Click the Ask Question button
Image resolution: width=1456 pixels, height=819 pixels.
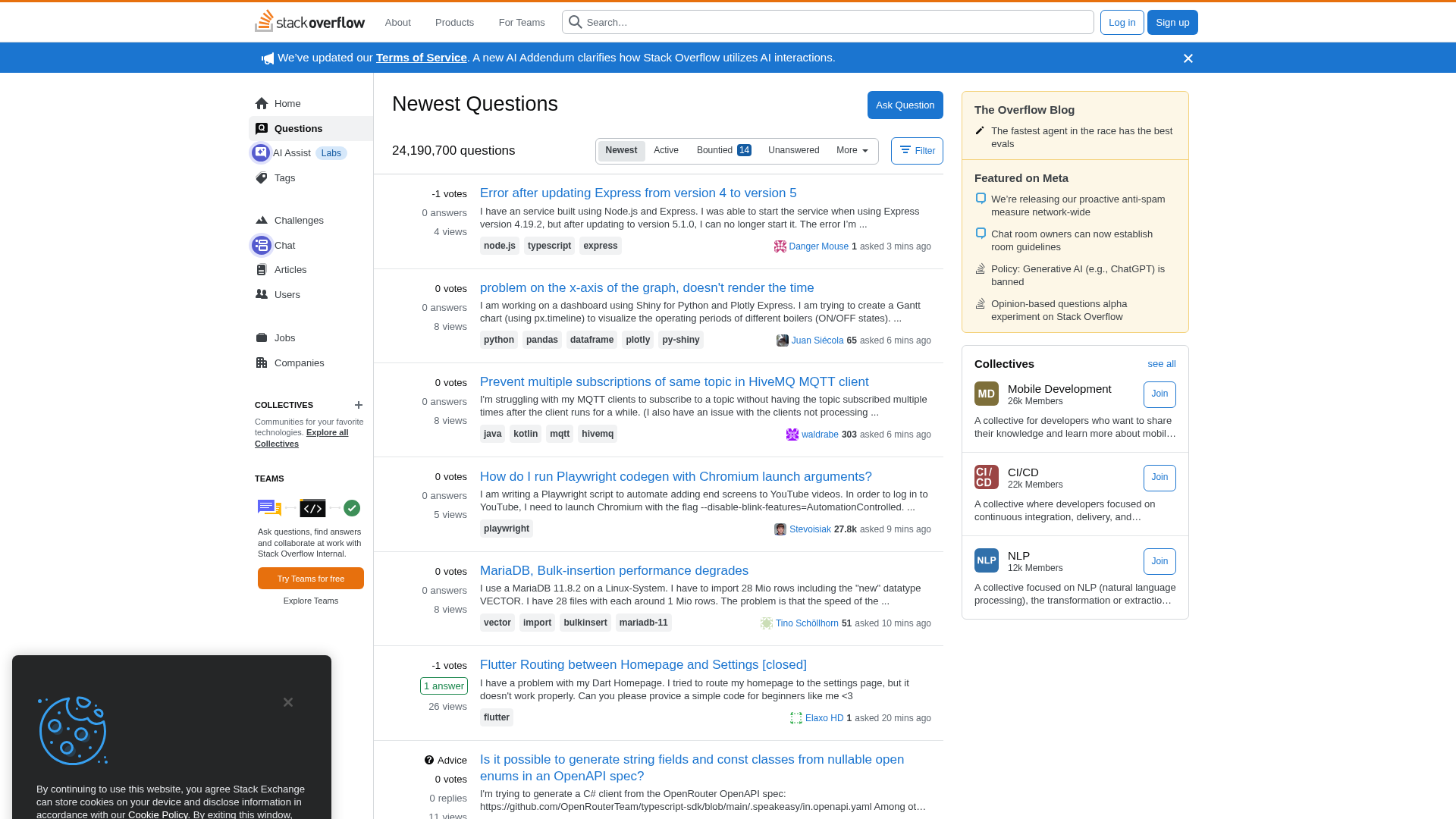tap(905, 105)
